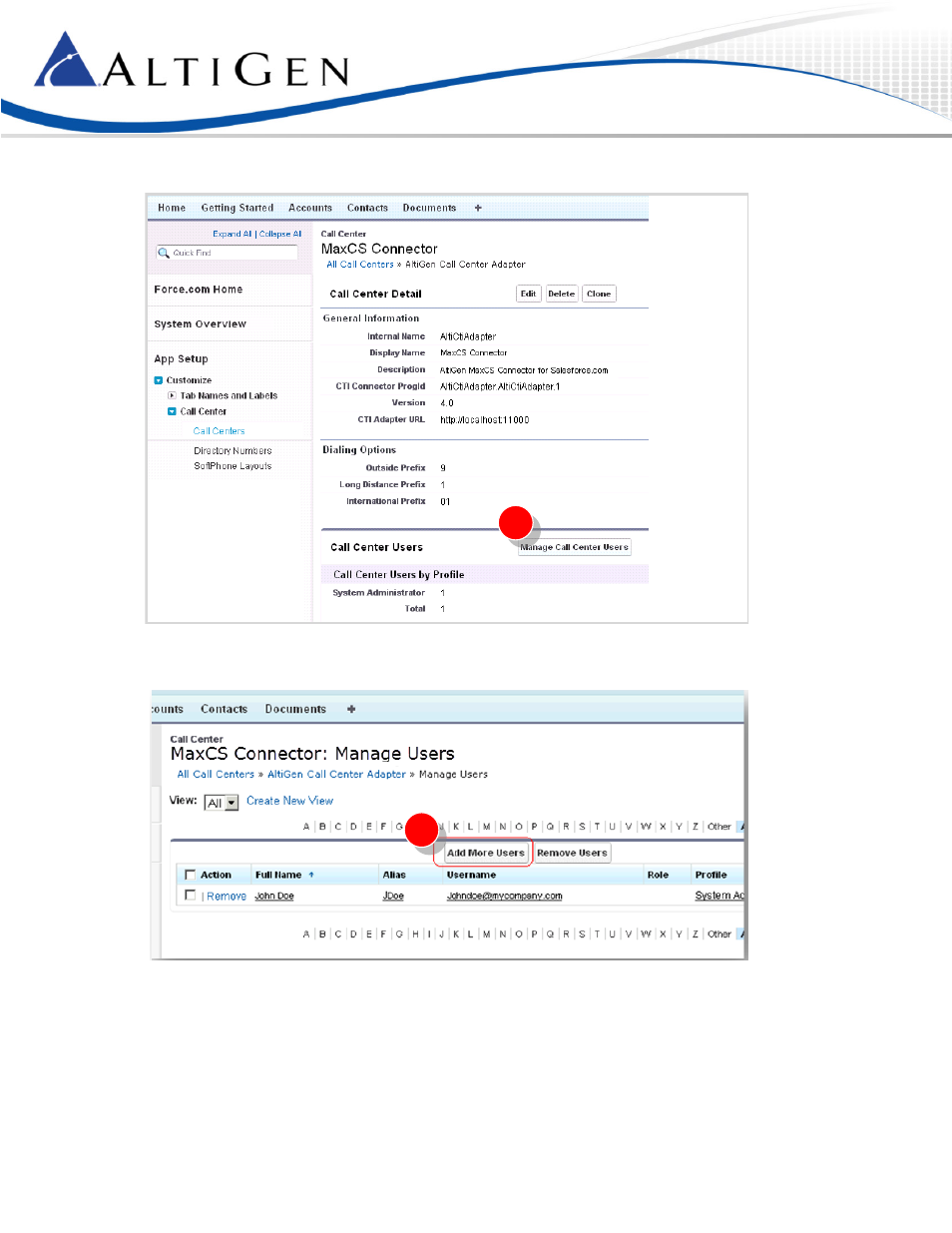The width and height of the screenshot is (952, 1233).
Task: Click the Create New View link
Action: click(x=289, y=801)
